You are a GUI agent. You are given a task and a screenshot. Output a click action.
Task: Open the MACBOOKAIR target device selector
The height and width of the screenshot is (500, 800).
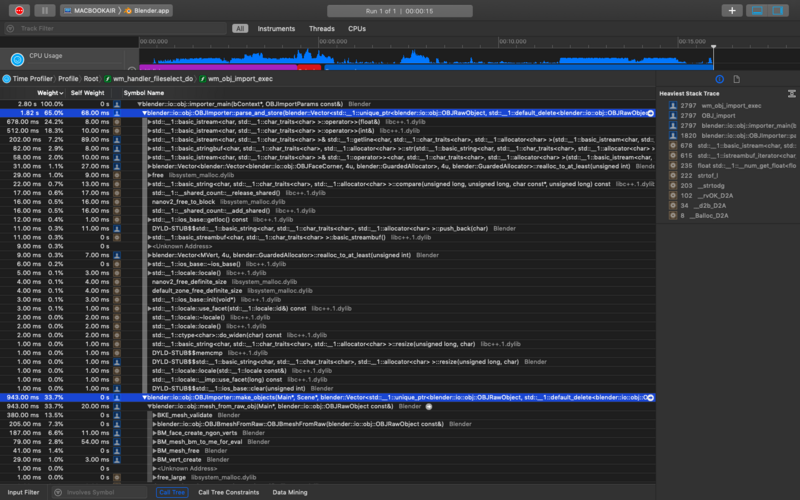[90, 10]
